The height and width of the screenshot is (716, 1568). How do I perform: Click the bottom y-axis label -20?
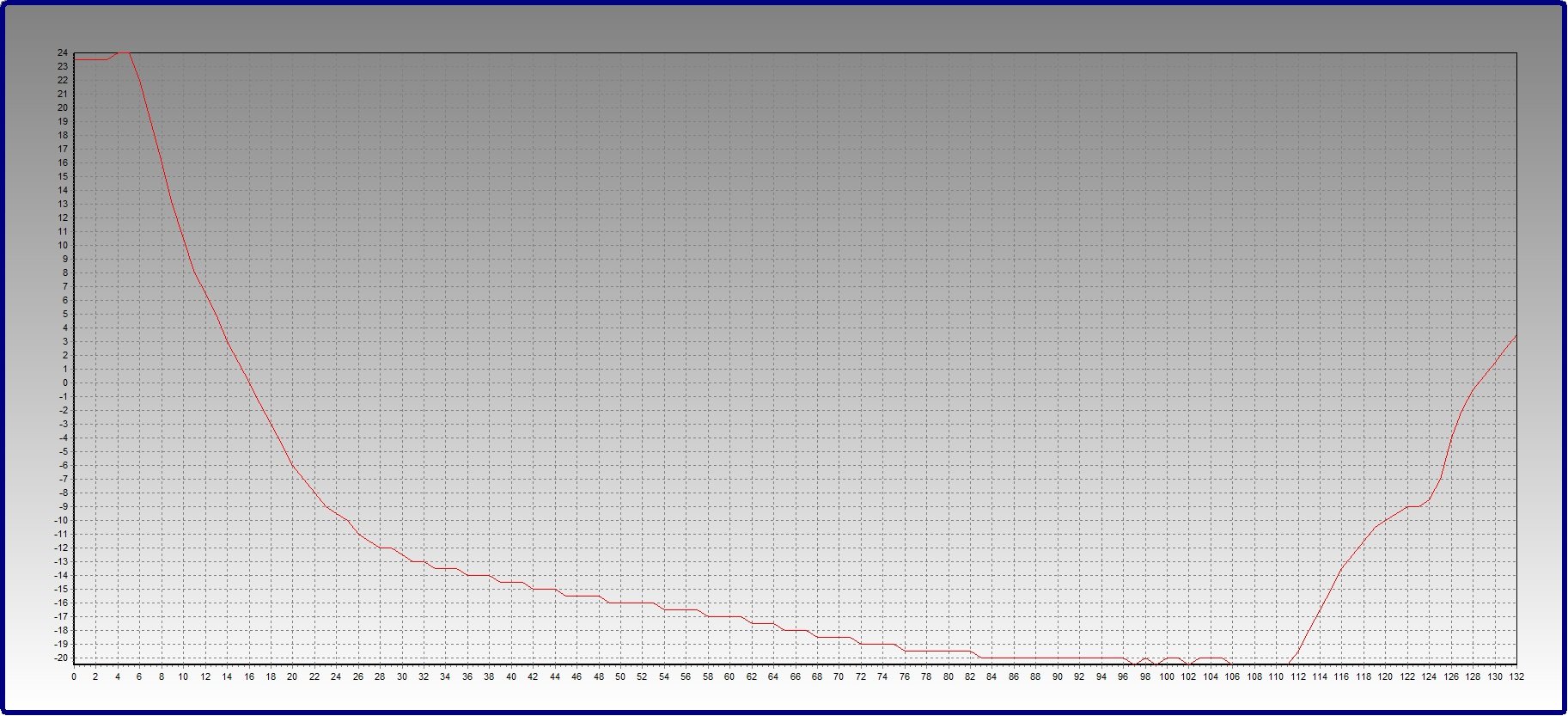coord(62,658)
